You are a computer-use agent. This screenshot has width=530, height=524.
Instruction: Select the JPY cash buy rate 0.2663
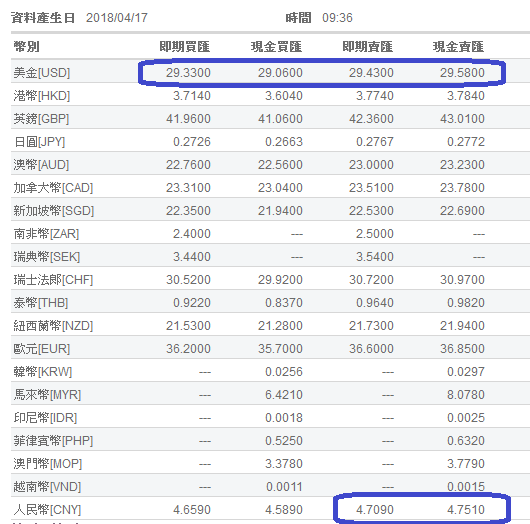[284, 142]
